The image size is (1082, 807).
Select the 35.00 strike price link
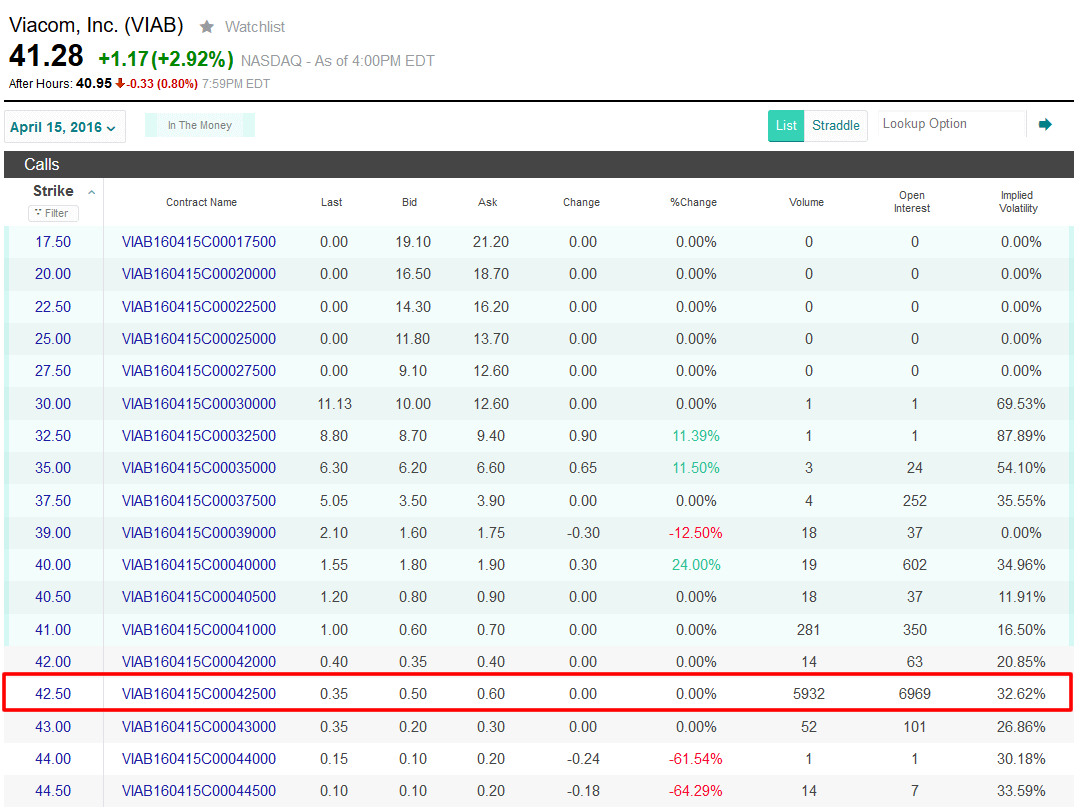point(53,468)
